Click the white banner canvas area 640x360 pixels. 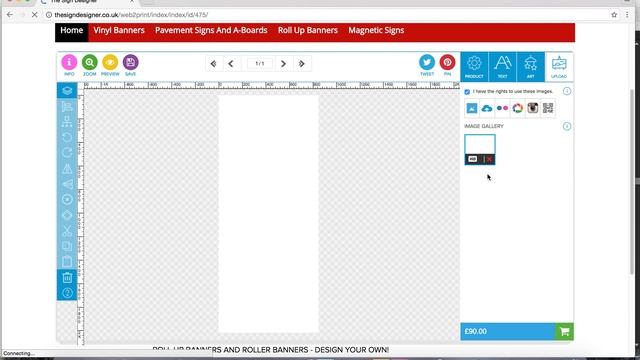click(269, 214)
